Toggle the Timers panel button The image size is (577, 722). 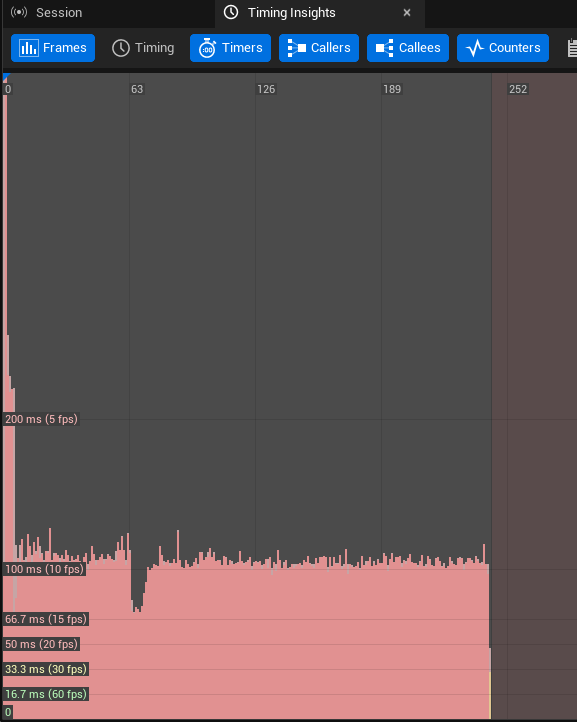coord(230,48)
